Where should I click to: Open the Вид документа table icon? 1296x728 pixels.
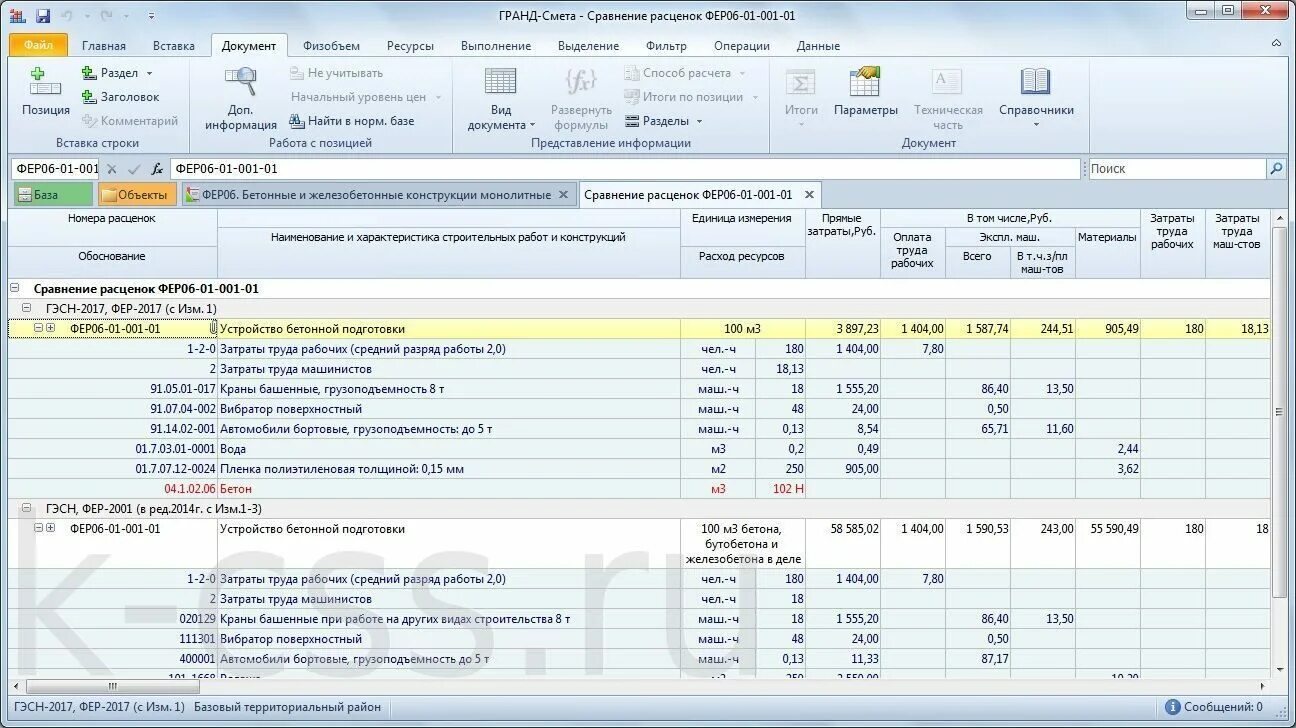[x=500, y=82]
